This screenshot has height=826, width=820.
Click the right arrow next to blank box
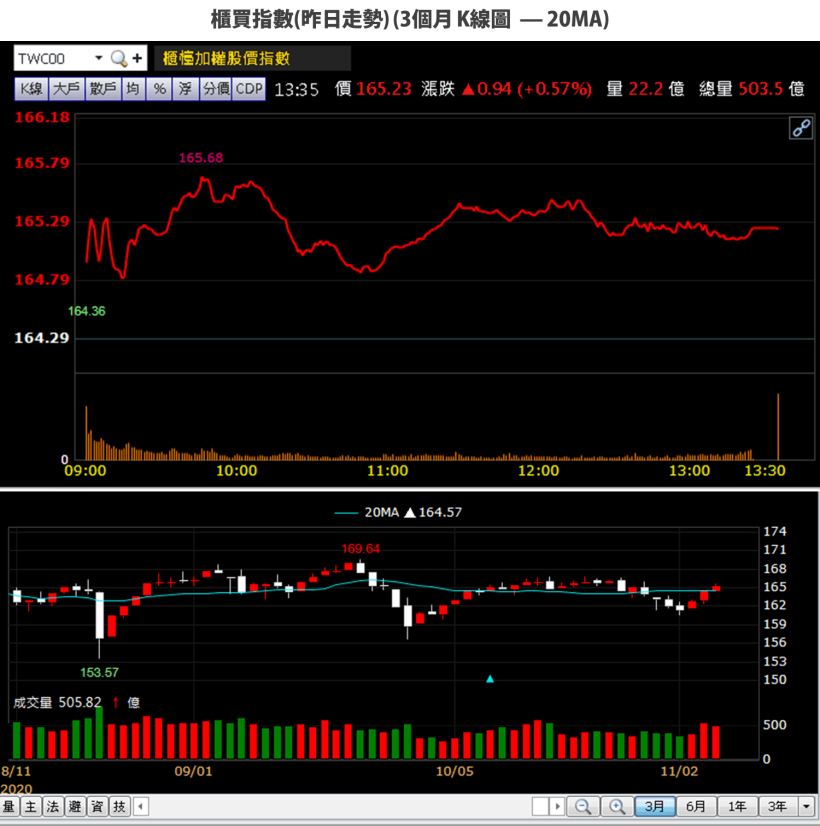pyautogui.click(x=557, y=807)
